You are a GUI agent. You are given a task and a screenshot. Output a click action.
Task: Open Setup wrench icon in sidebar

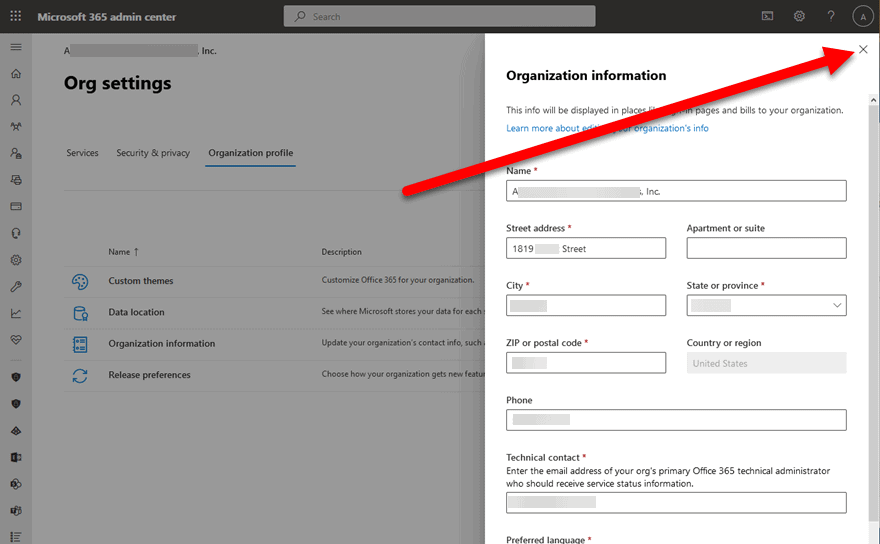tap(16, 286)
